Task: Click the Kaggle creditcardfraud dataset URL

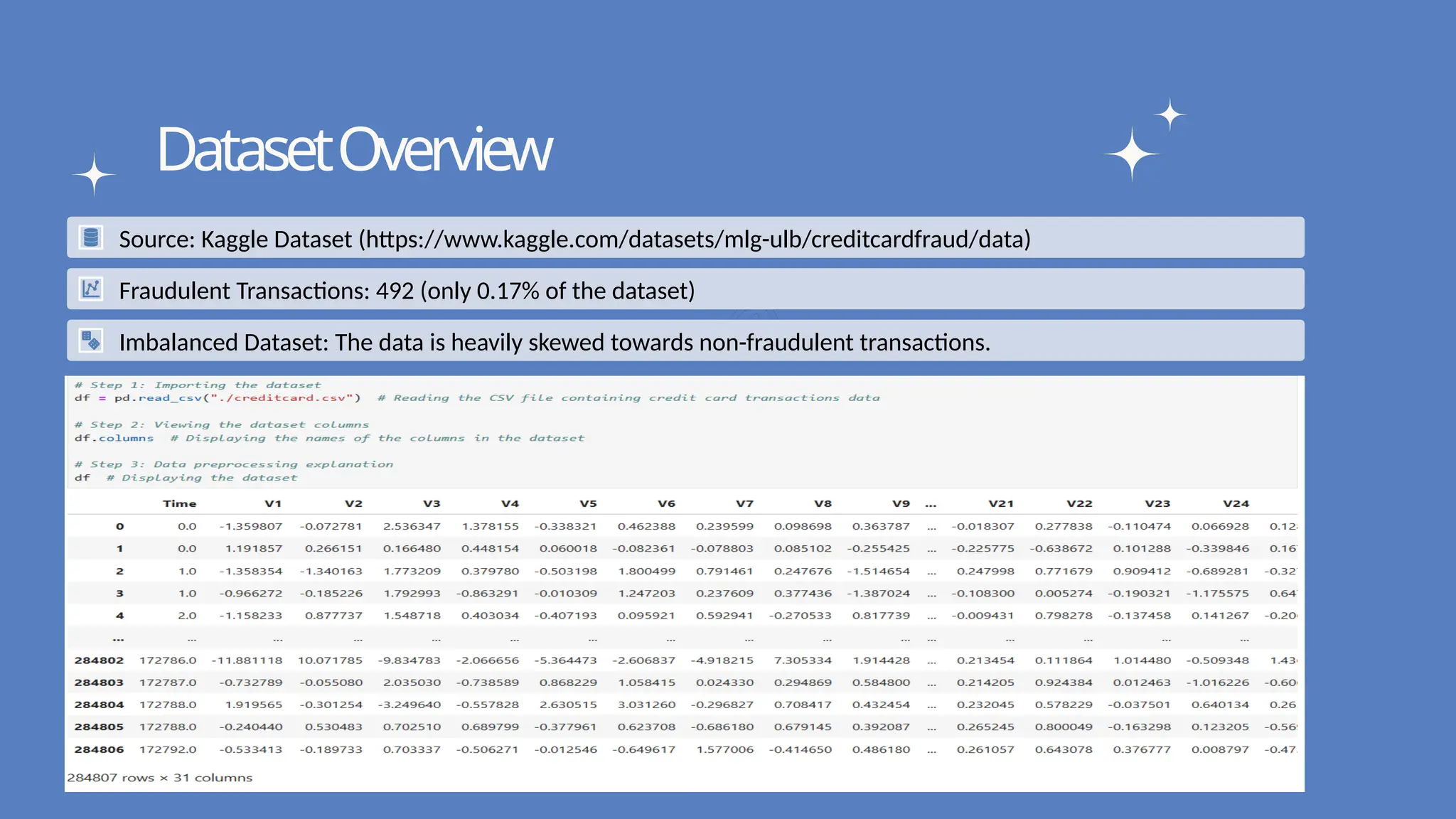Action: point(695,239)
